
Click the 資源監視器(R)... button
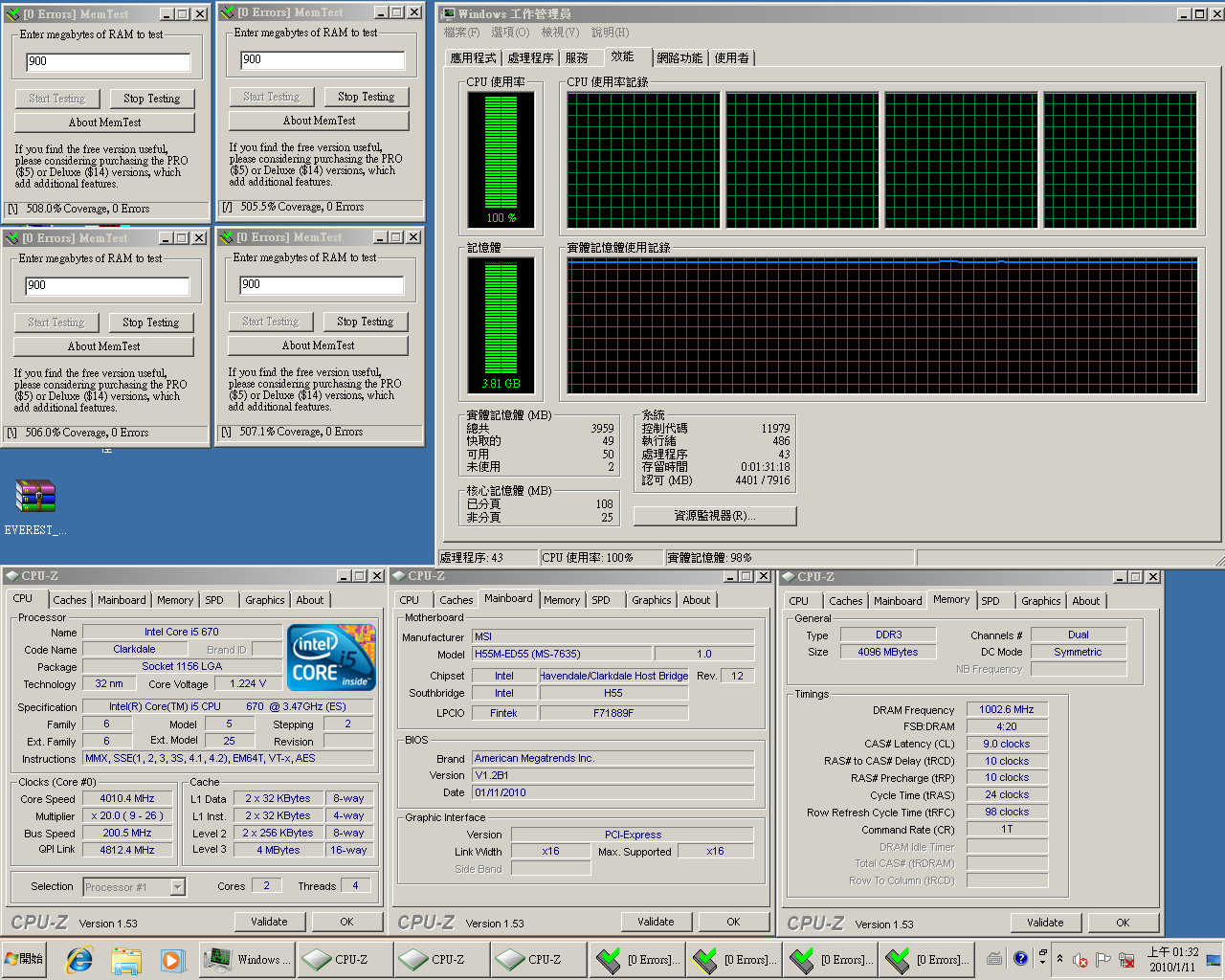[715, 516]
